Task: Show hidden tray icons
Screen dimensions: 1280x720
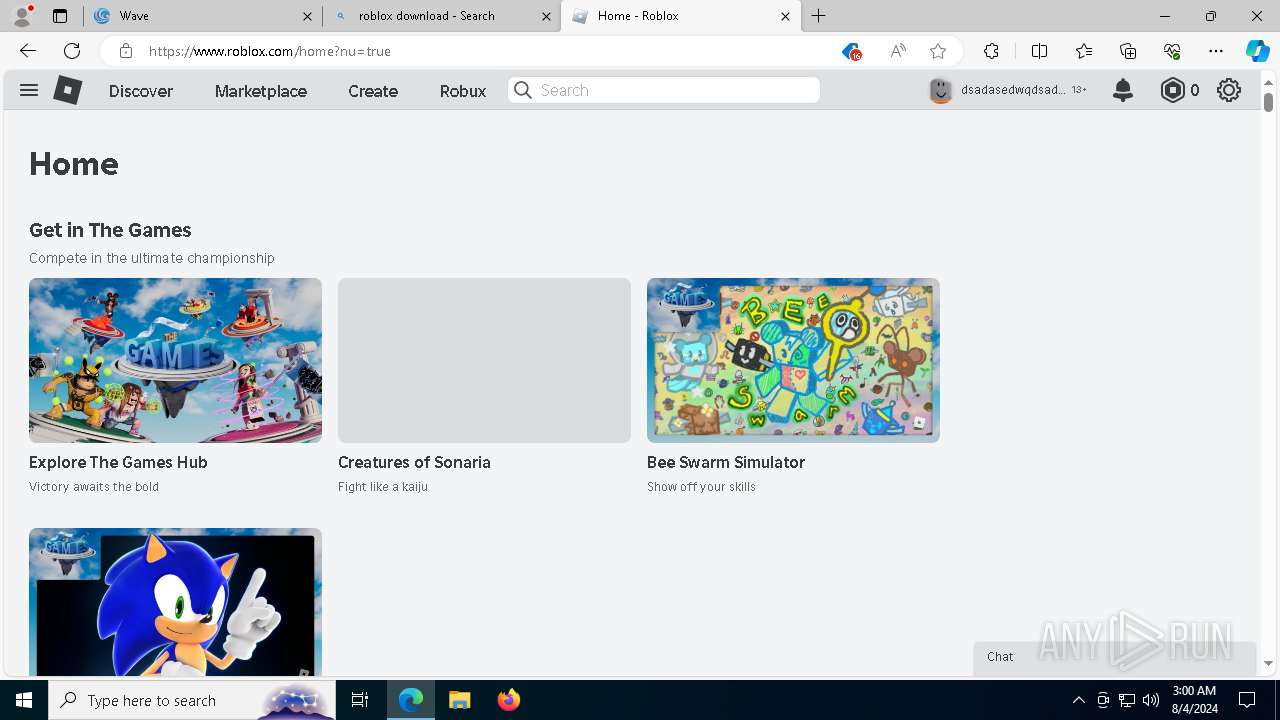Action: (1078, 700)
